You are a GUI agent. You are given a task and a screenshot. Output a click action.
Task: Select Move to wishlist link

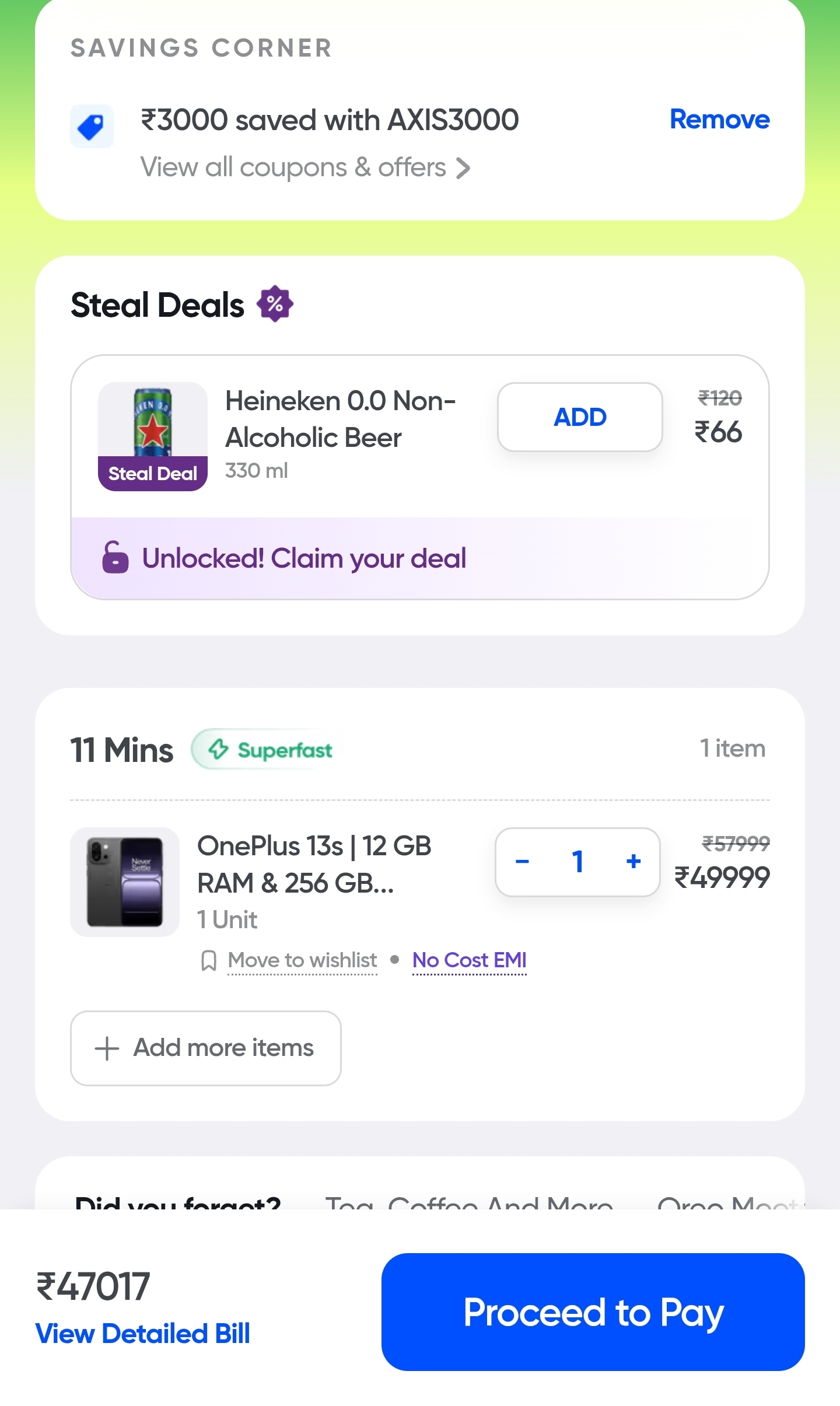point(302,960)
